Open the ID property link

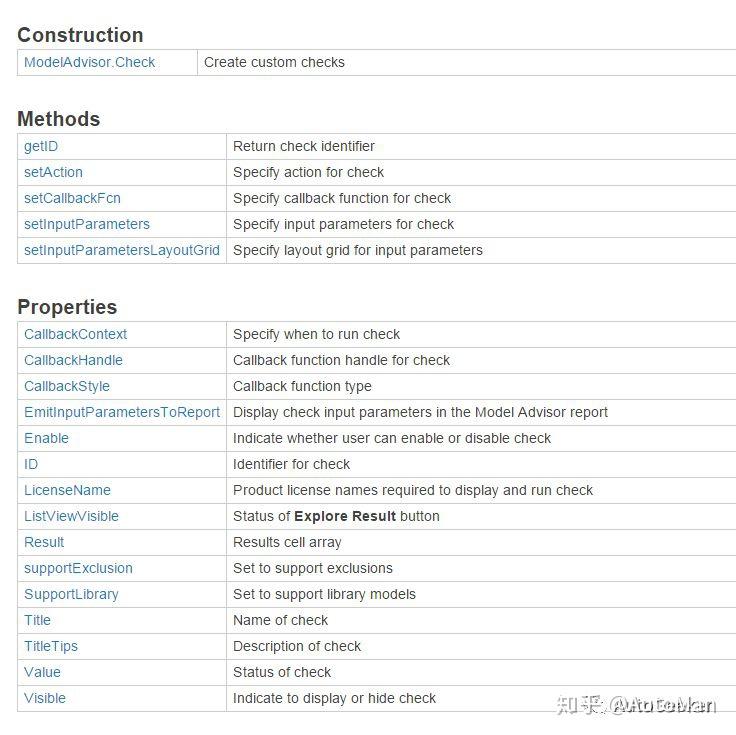[x=31, y=464]
